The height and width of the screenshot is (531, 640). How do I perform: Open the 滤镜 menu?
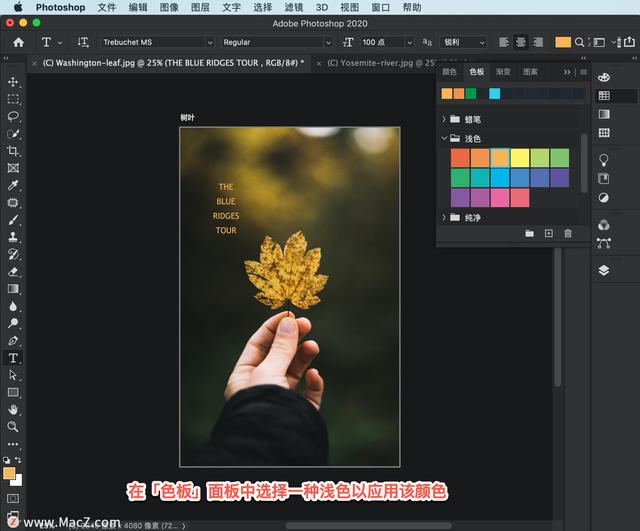point(293,7)
